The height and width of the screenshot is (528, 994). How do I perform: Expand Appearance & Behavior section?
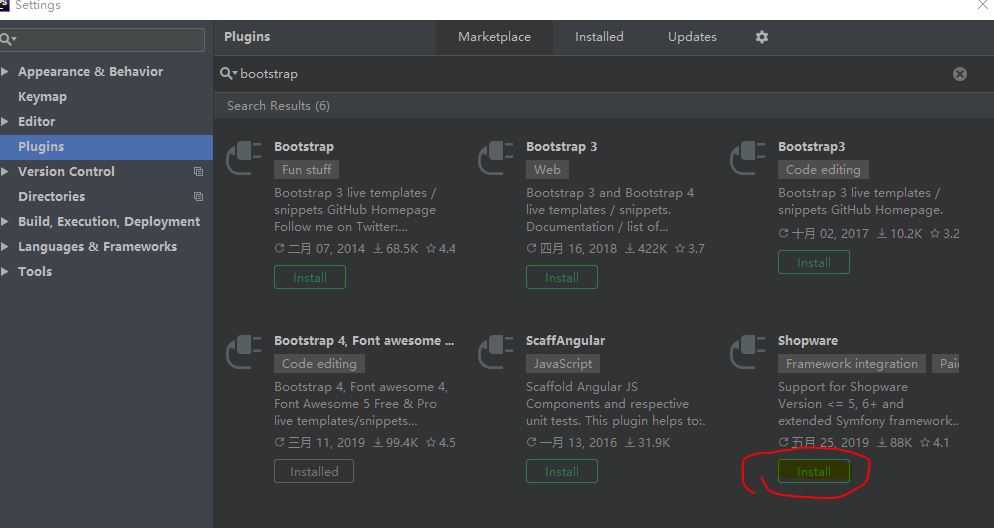coord(4,72)
